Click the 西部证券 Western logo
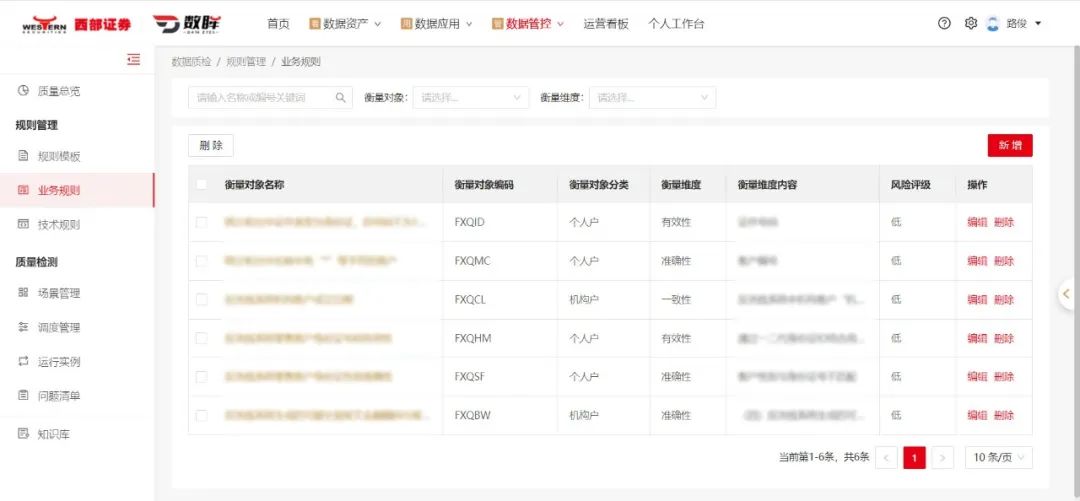The image size is (1080, 501). [76, 24]
